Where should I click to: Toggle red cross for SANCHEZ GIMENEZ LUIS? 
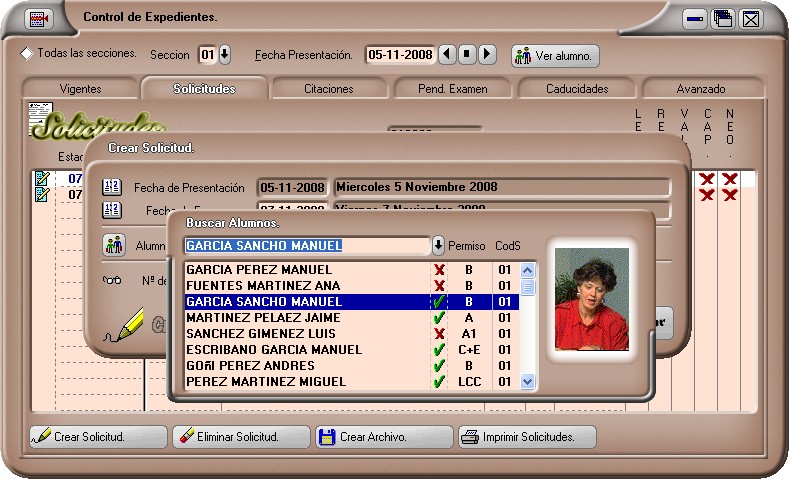439,334
